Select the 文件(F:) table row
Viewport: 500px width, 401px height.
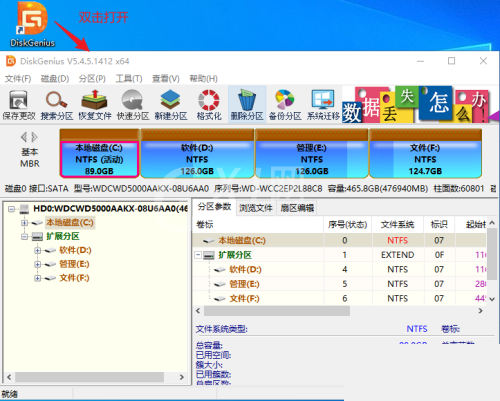tap(339, 298)
